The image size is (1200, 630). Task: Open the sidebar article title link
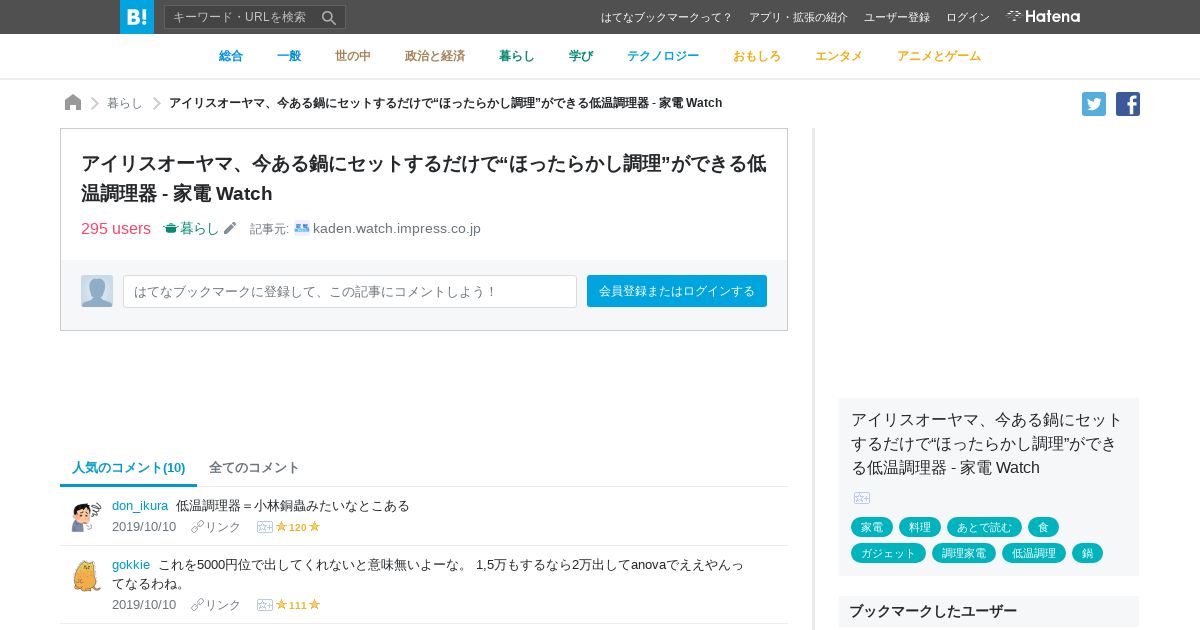point(987,443)
